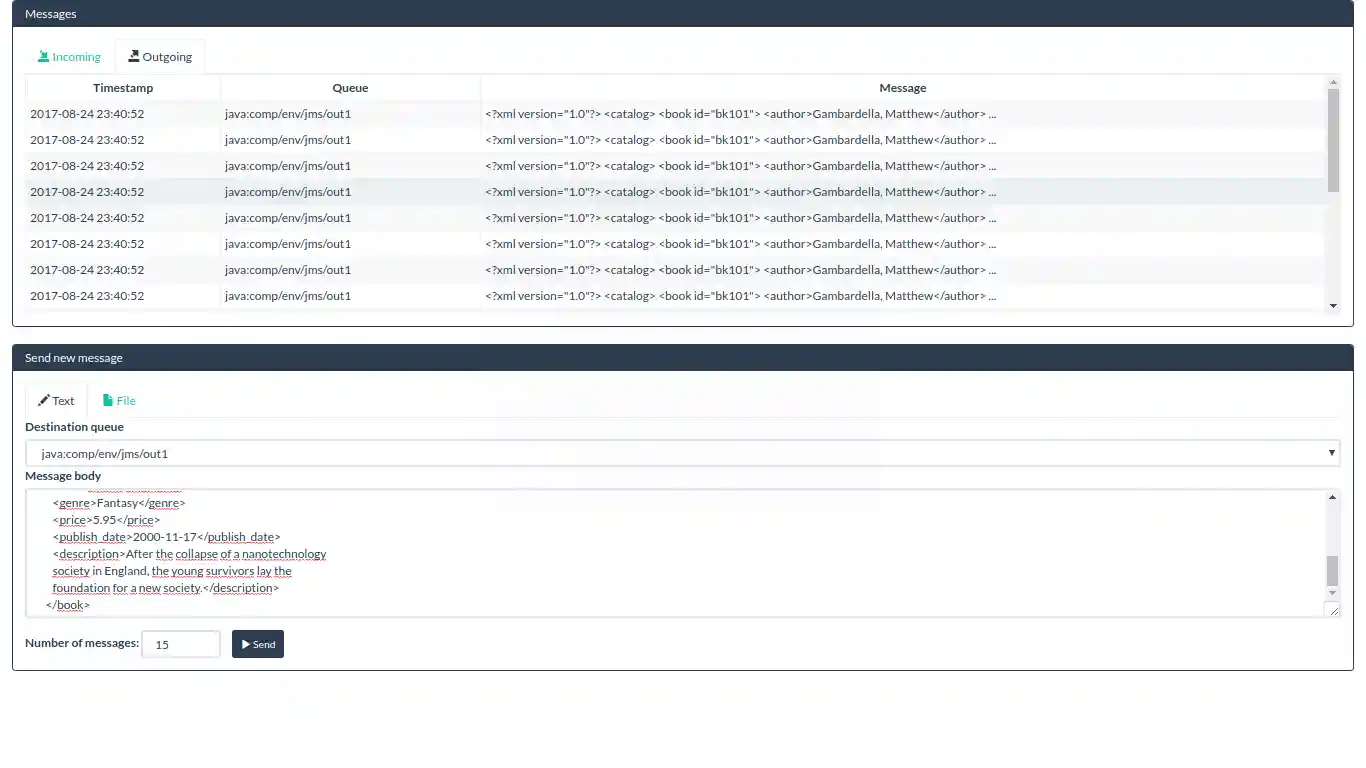
Task: Click the Timestamp column header
Action: tap(123, 87)
